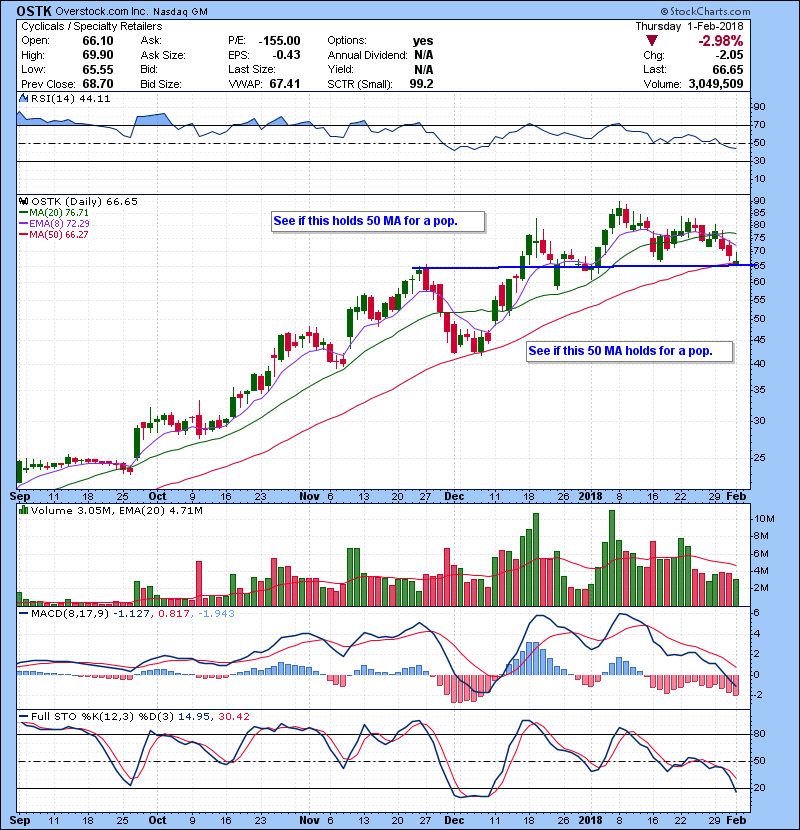Click the EMA(20) 4.71M label
The height and width of the screenshot is (830, 800).
point(161,511)
